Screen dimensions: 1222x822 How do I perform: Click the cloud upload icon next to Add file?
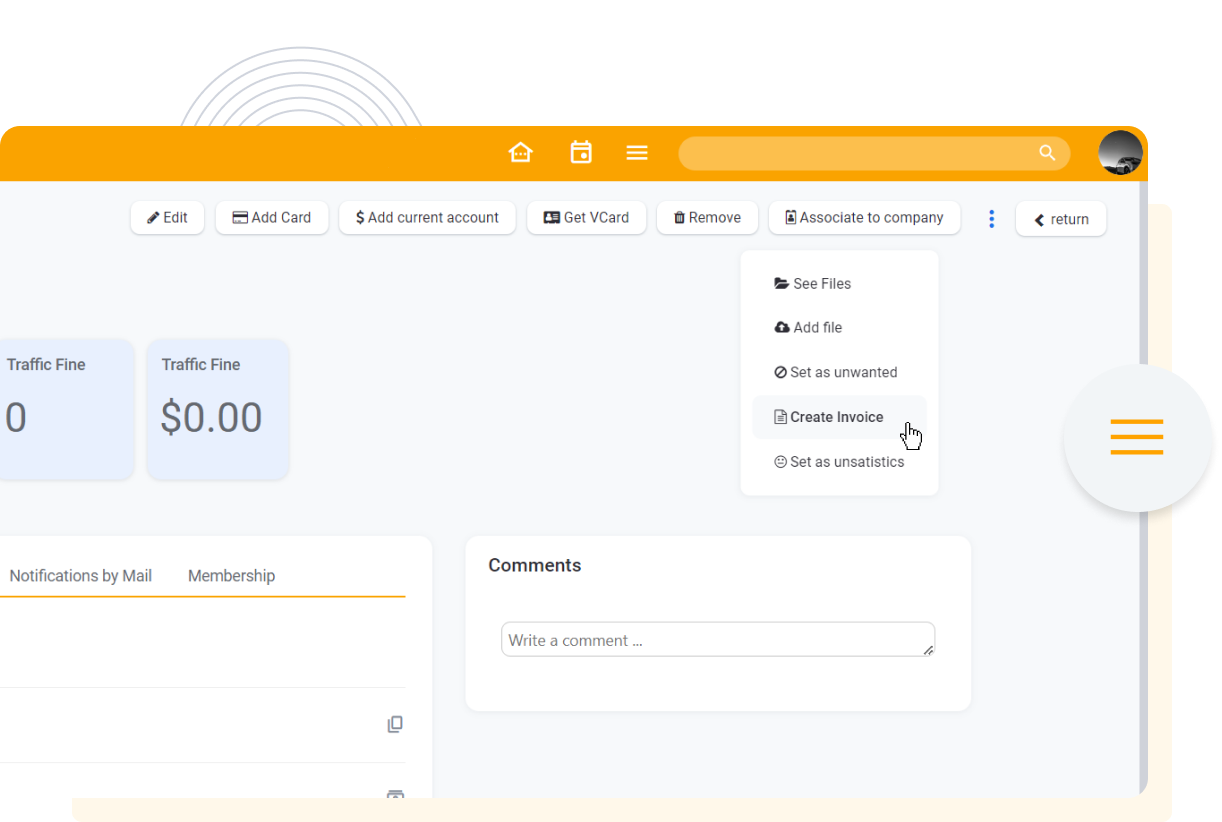pos(780,327)
